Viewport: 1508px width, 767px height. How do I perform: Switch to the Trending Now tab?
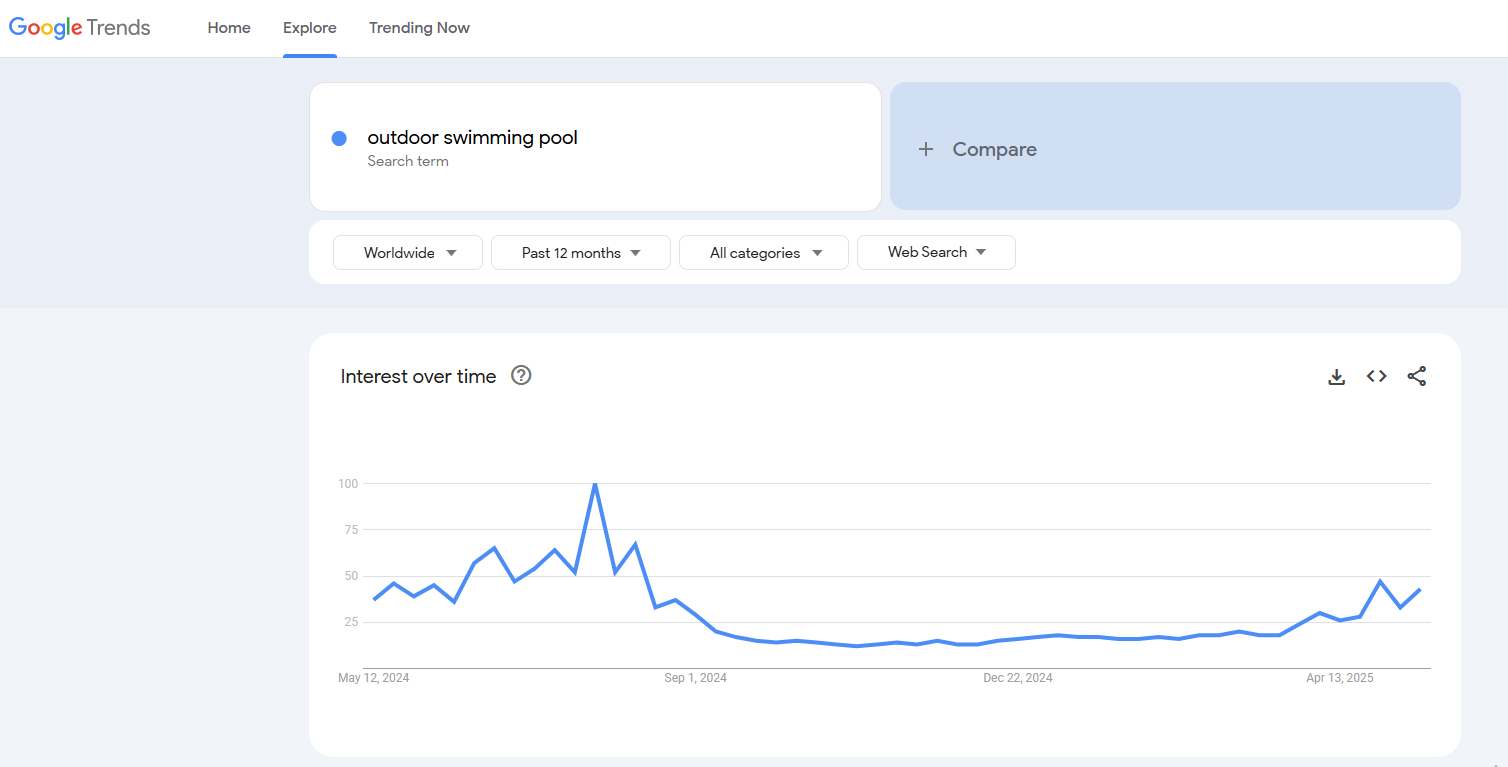point(419,28)
